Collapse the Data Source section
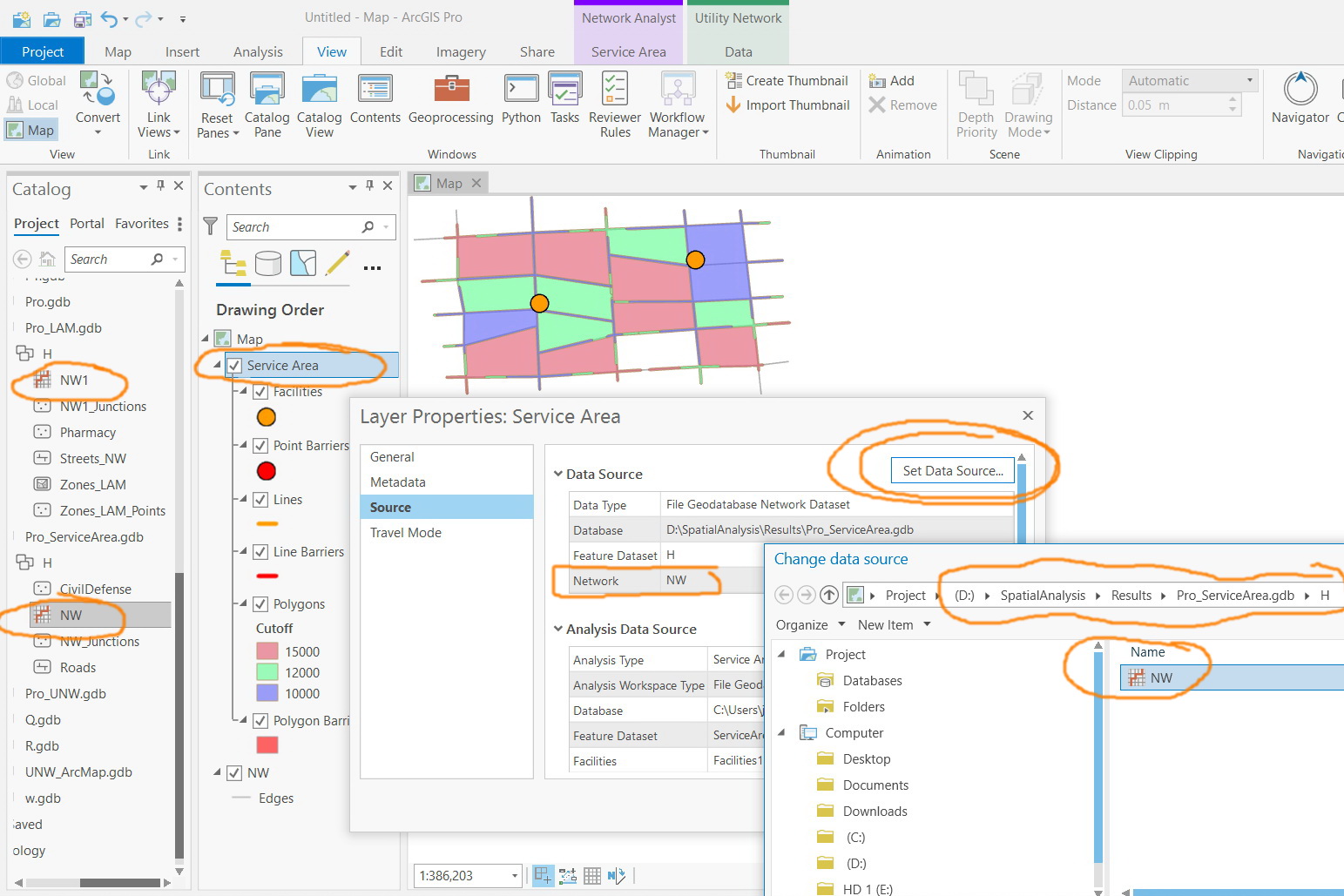The image size is (1344, 896). click(x=558, y=474)
